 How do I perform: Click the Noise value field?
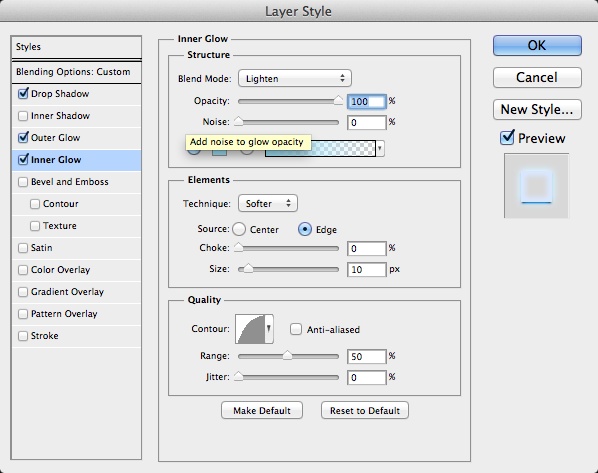point(367,122)
